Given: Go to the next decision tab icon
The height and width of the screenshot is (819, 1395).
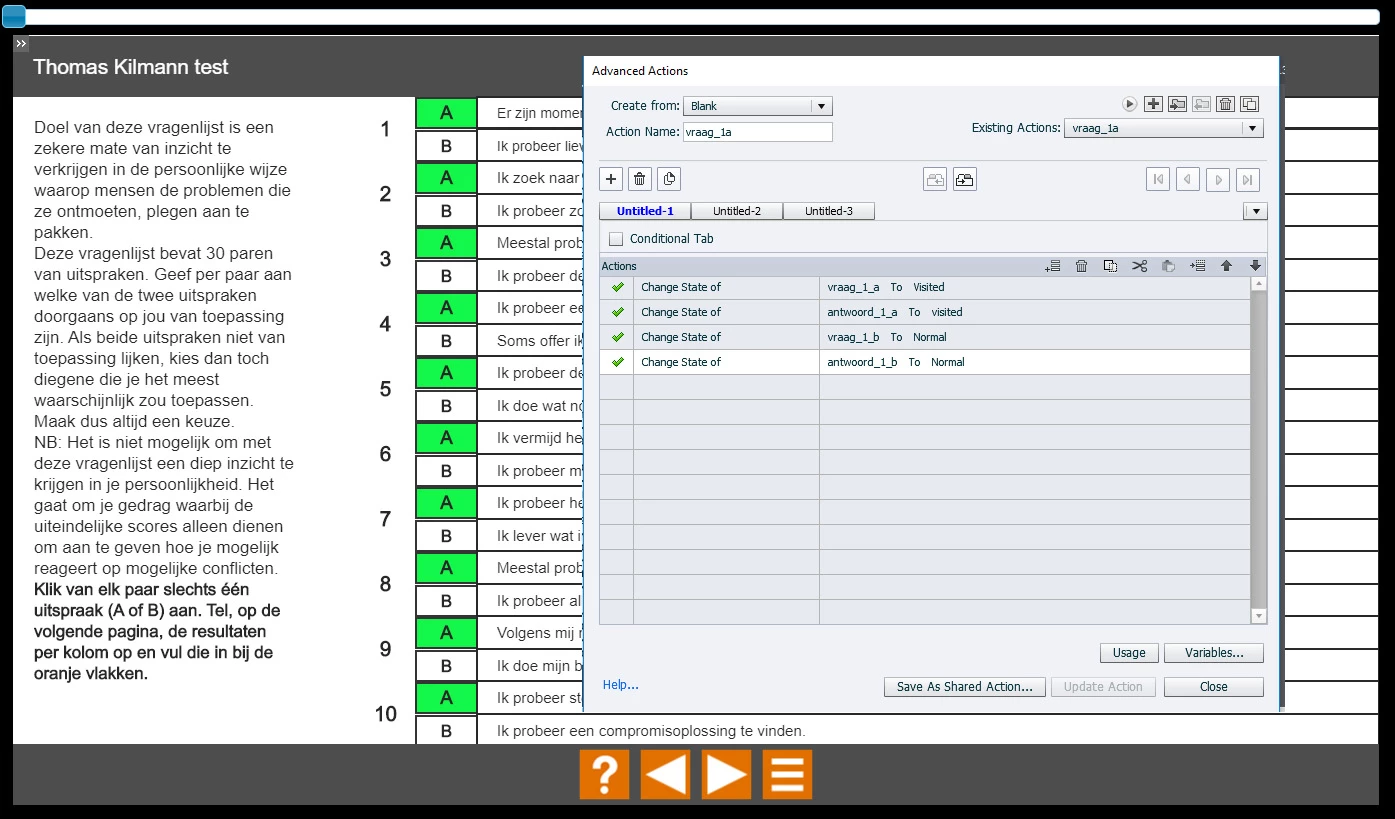Looking at the screenshot, I should [1218, 179].
